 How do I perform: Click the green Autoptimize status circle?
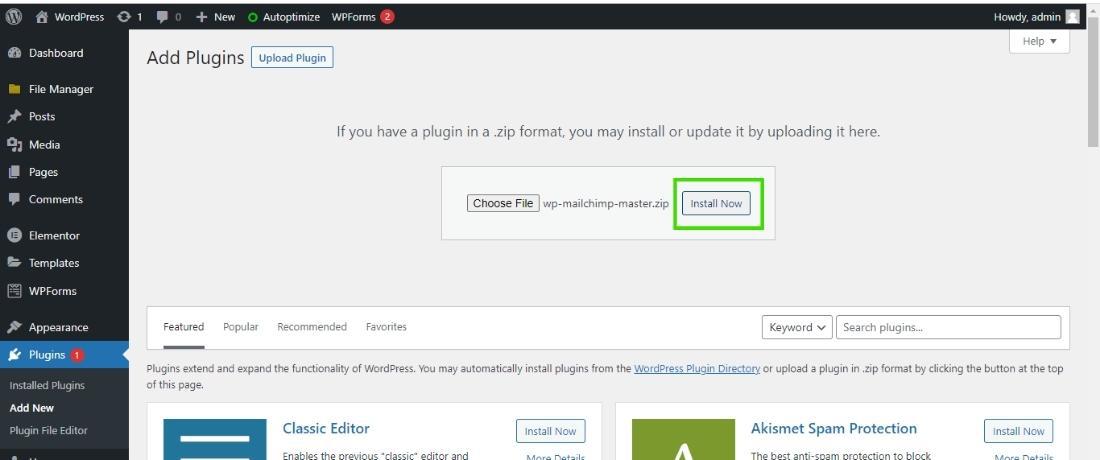pyautogui.click(x=253, y=17)
